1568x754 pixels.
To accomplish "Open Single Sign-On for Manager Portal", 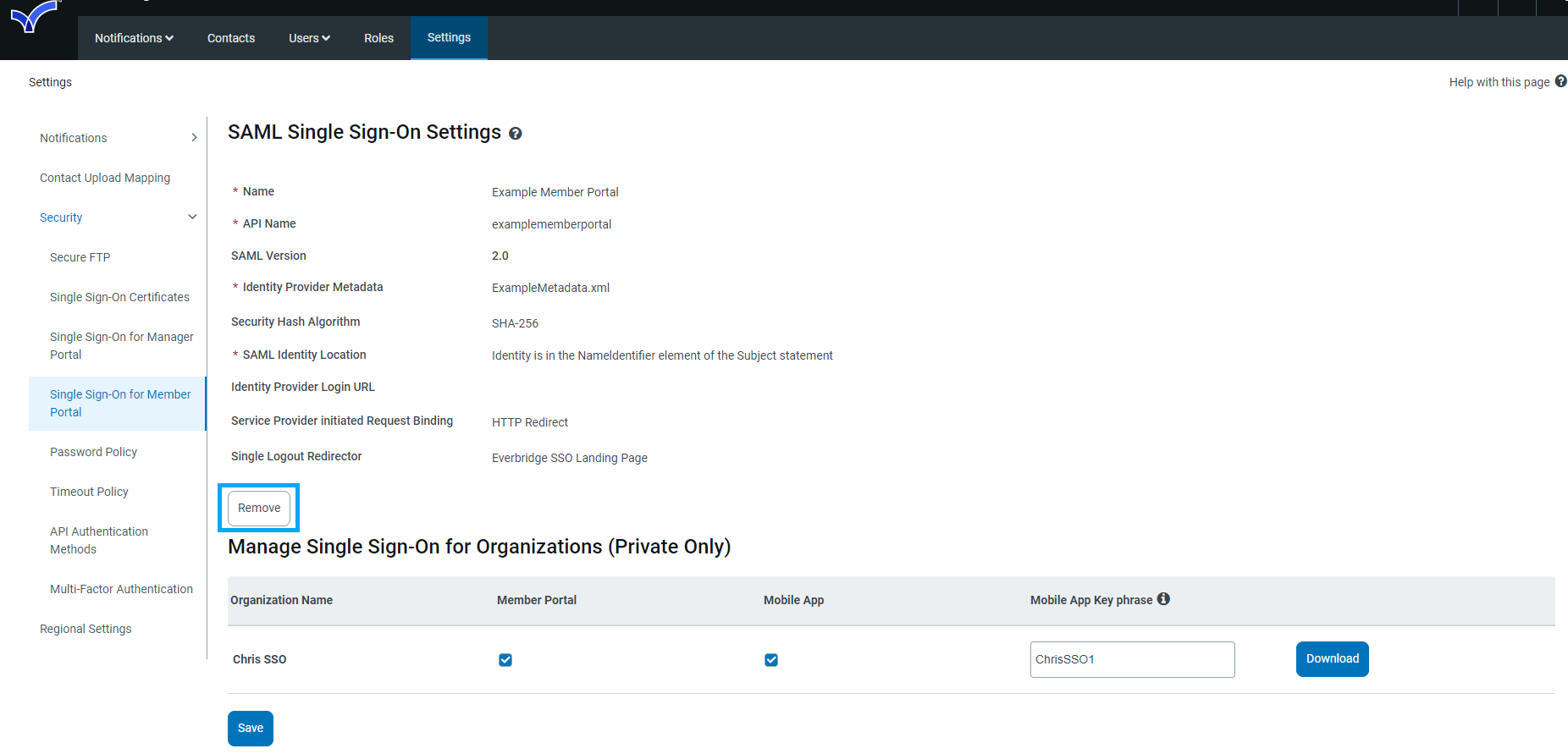I will (122, 345).
